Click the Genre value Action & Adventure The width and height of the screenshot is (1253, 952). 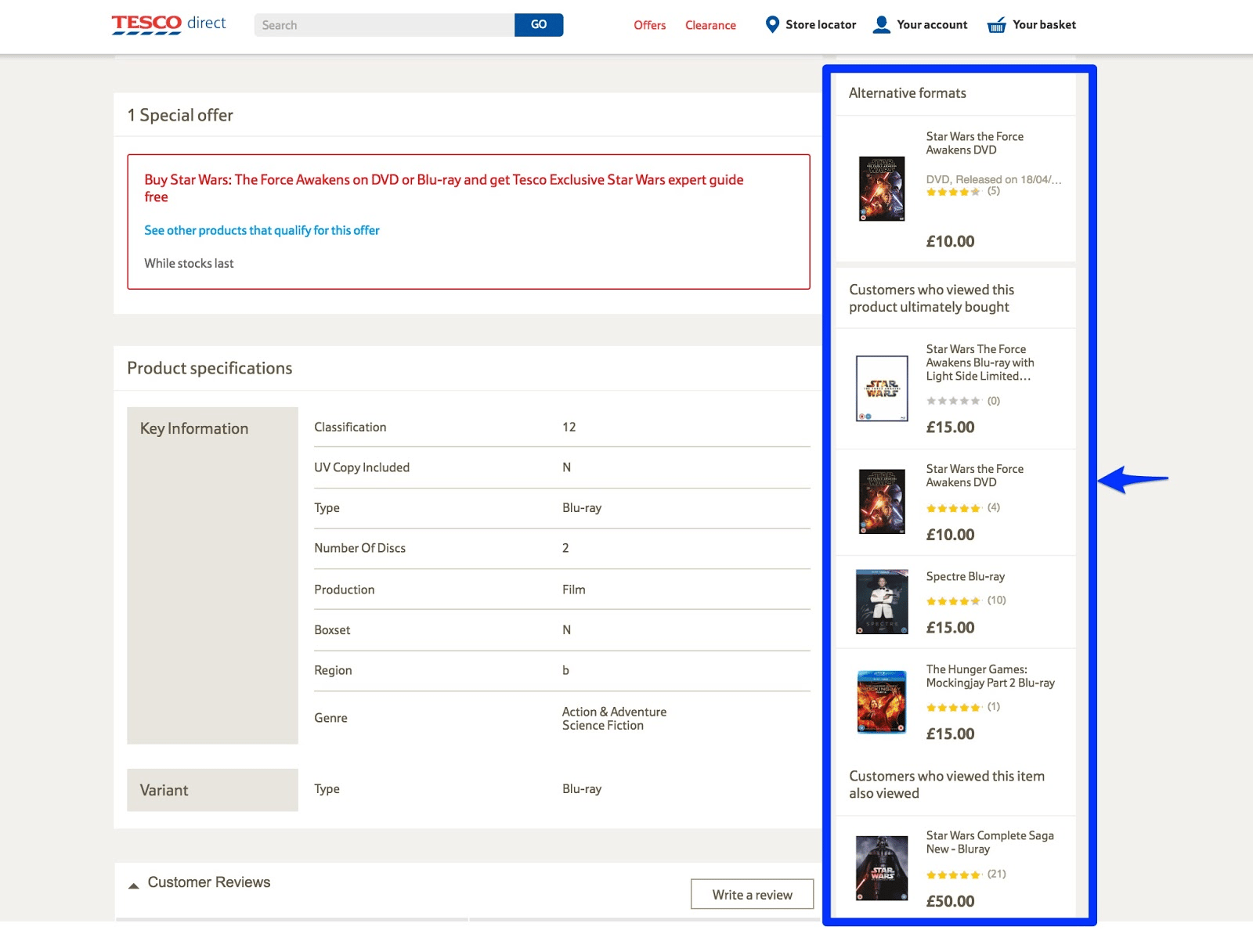point(614,712)
